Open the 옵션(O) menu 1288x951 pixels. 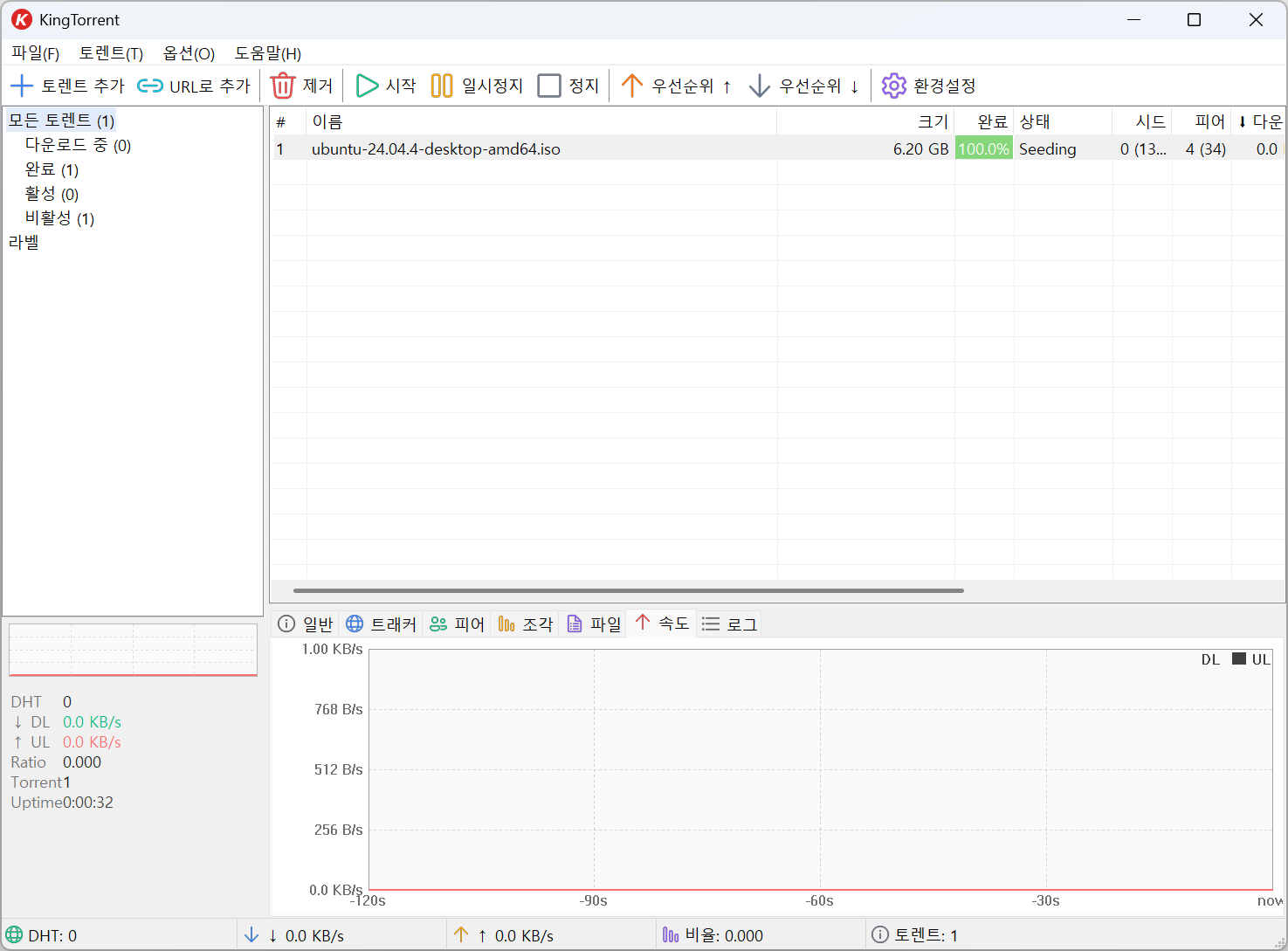[x=189, y=53]
